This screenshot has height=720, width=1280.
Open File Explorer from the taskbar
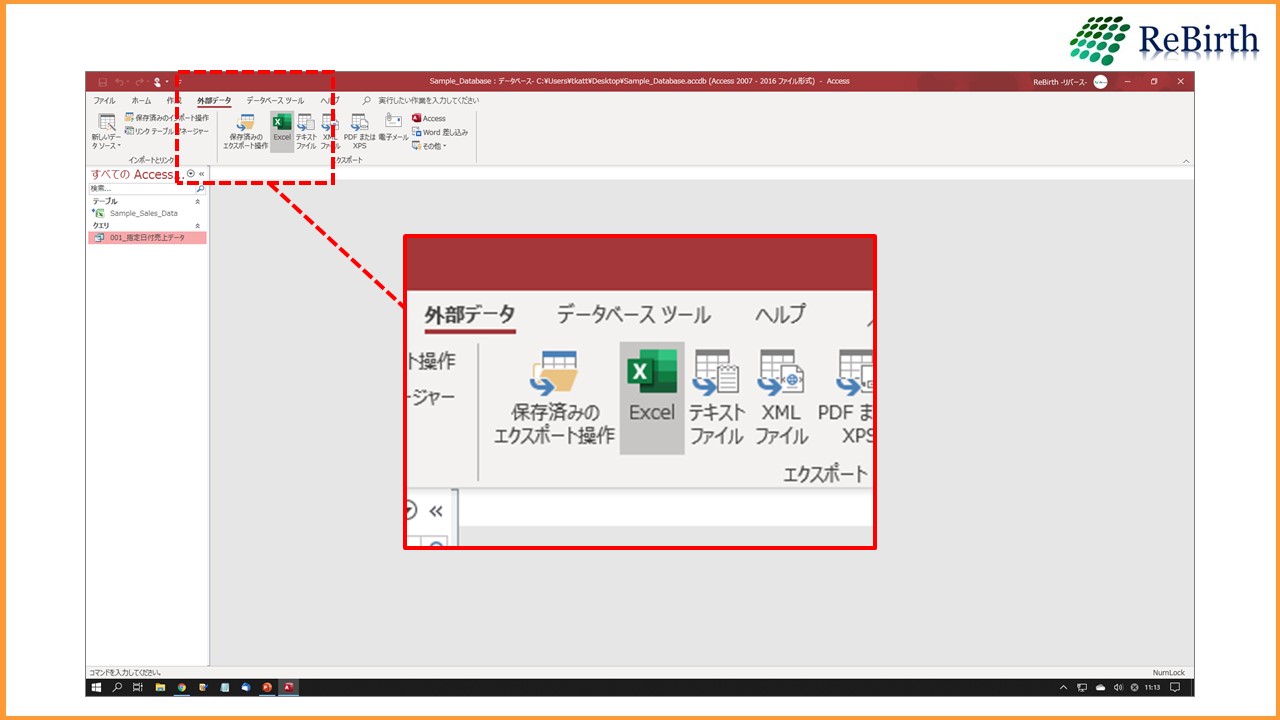click(160, 688)
